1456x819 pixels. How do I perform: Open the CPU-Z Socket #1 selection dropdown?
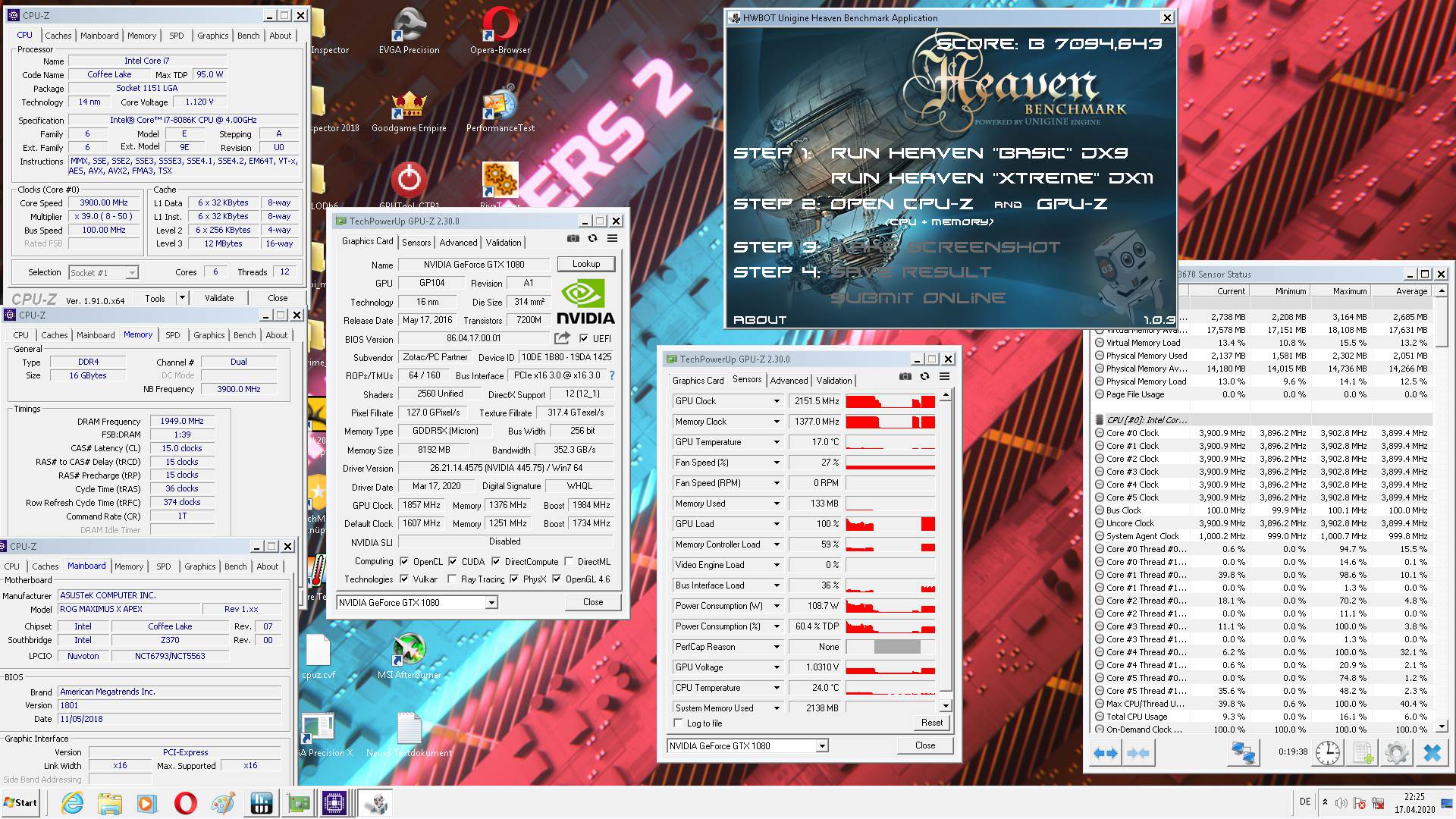[x=132, y=273]
